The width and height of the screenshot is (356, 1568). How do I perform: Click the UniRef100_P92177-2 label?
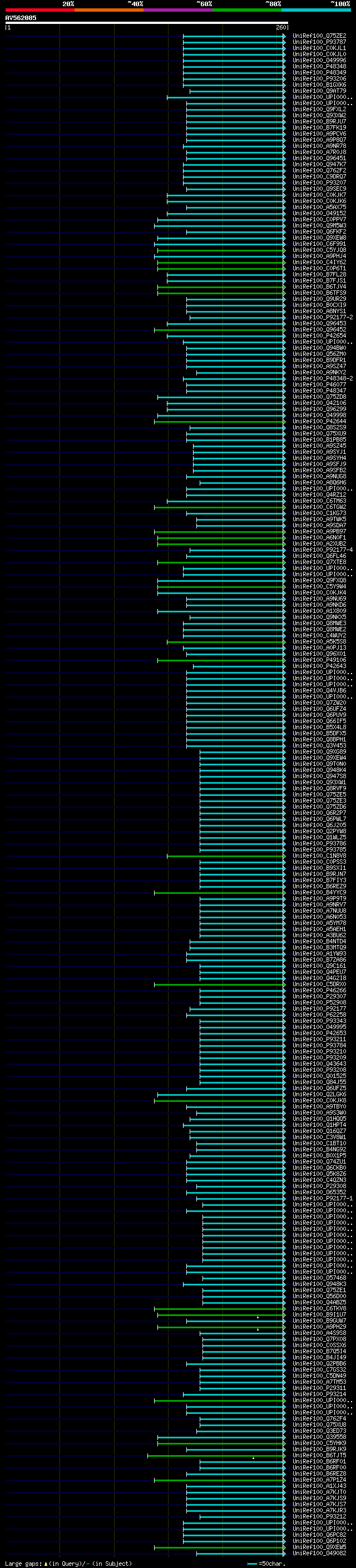(323, 317)
